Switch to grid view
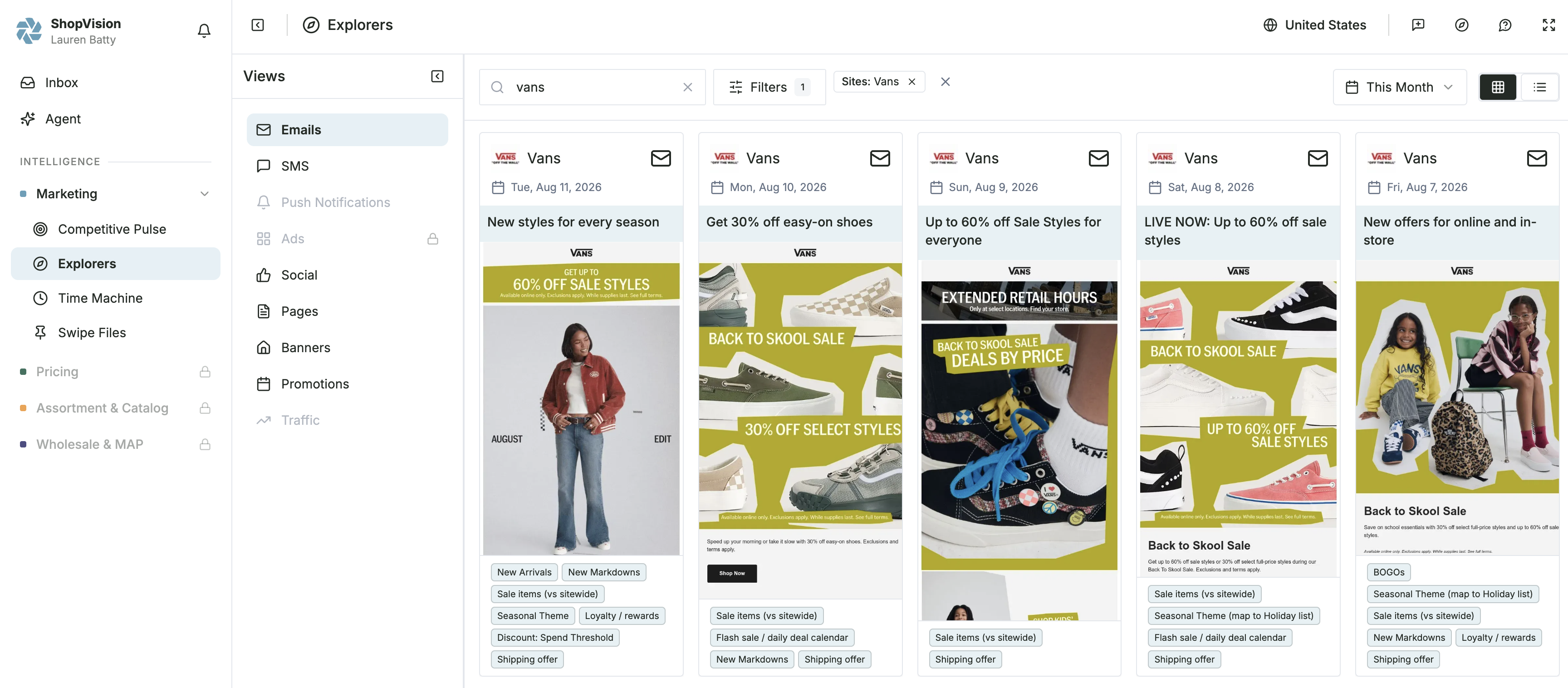Screen dimensions: 1568x688 (x=1497, y=87)
